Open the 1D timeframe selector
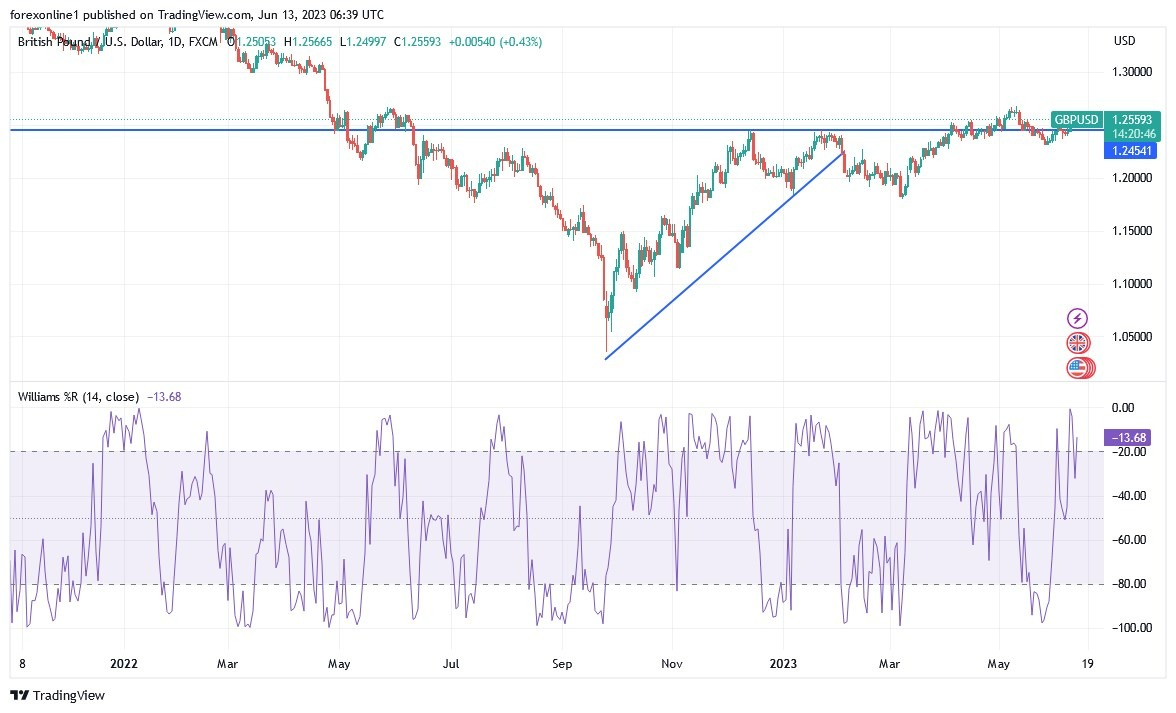The width and height of the screenshot is (1176, 713). pos(177,41)
